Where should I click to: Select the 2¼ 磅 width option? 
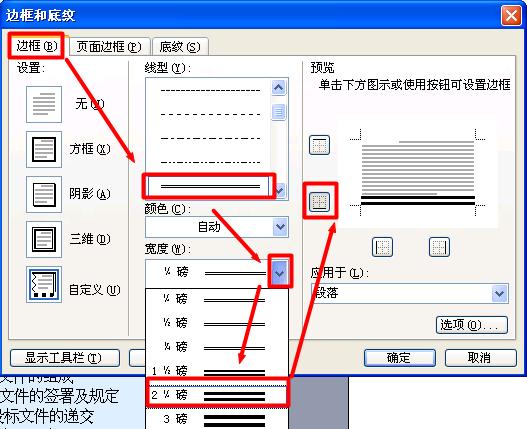[217, 395]
